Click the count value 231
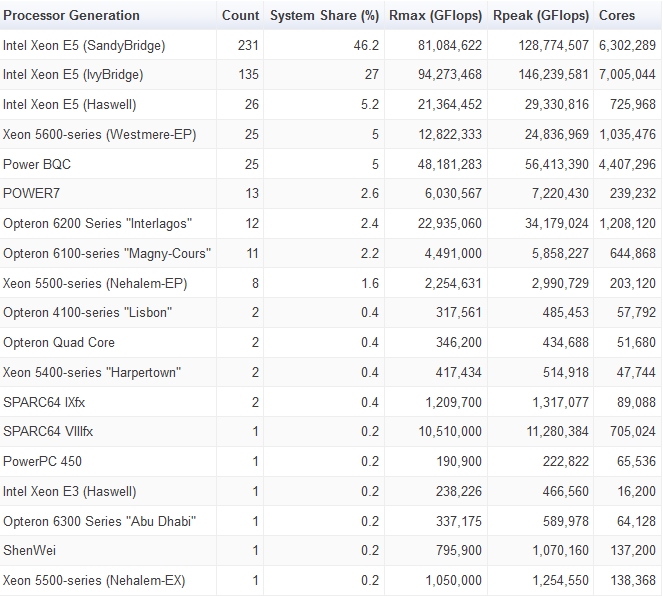 [x=248, y=45]
